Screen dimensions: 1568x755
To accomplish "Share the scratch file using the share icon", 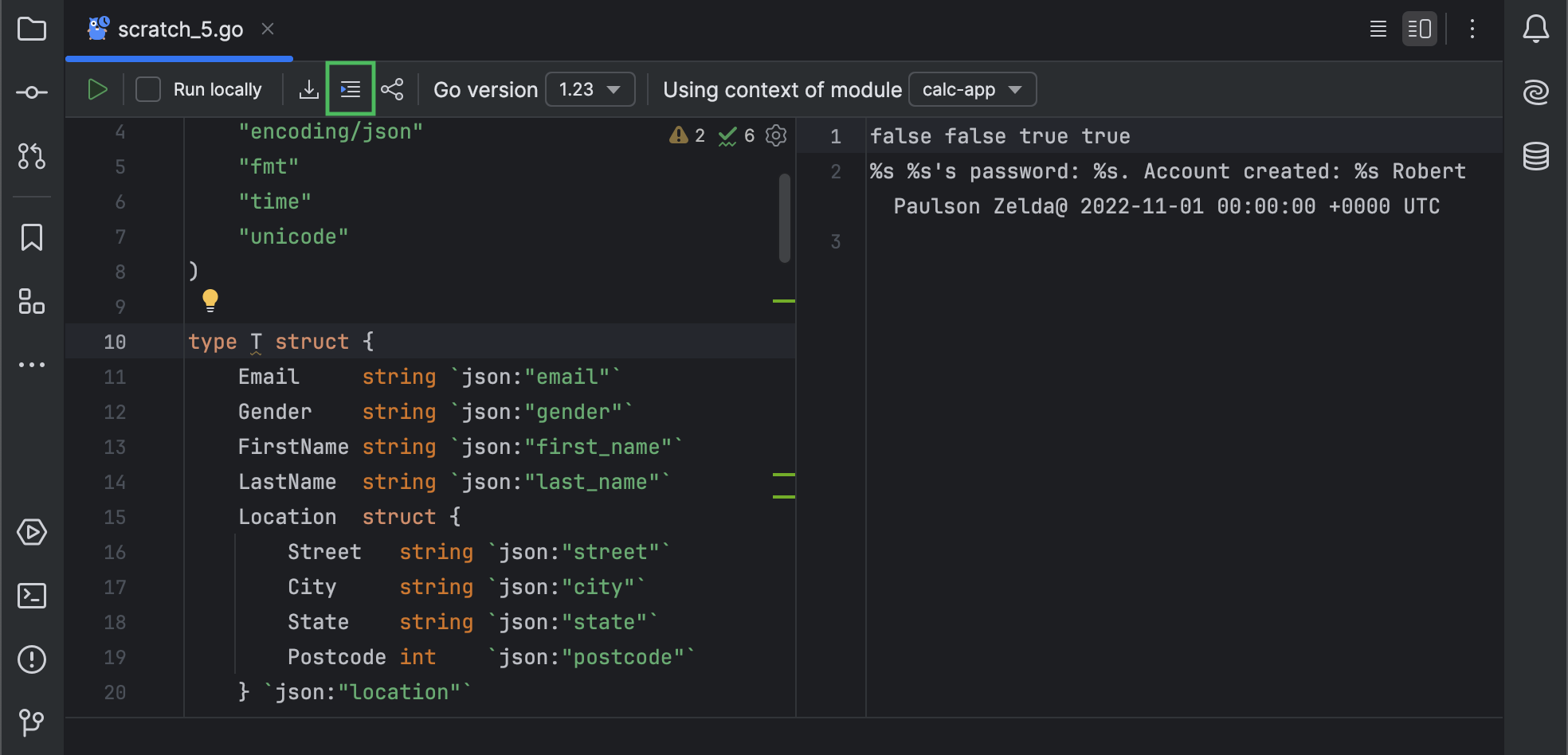I will [392, 89].
